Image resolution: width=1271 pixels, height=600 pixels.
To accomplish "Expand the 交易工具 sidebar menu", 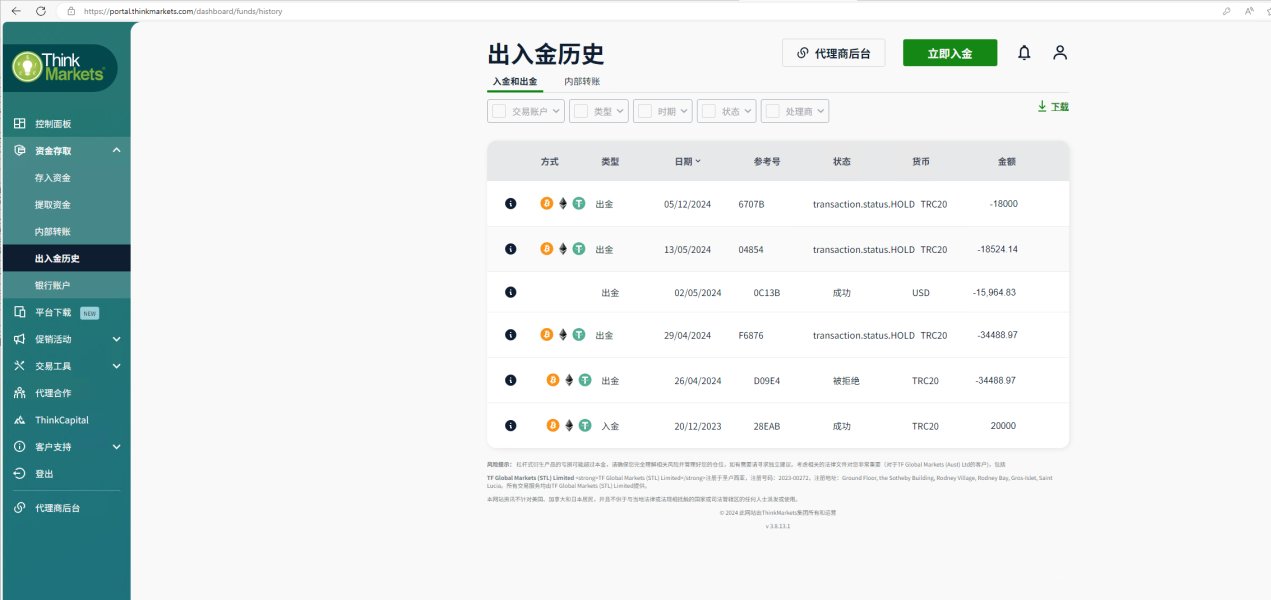I will pyautogui.click(x=116, y=366).
